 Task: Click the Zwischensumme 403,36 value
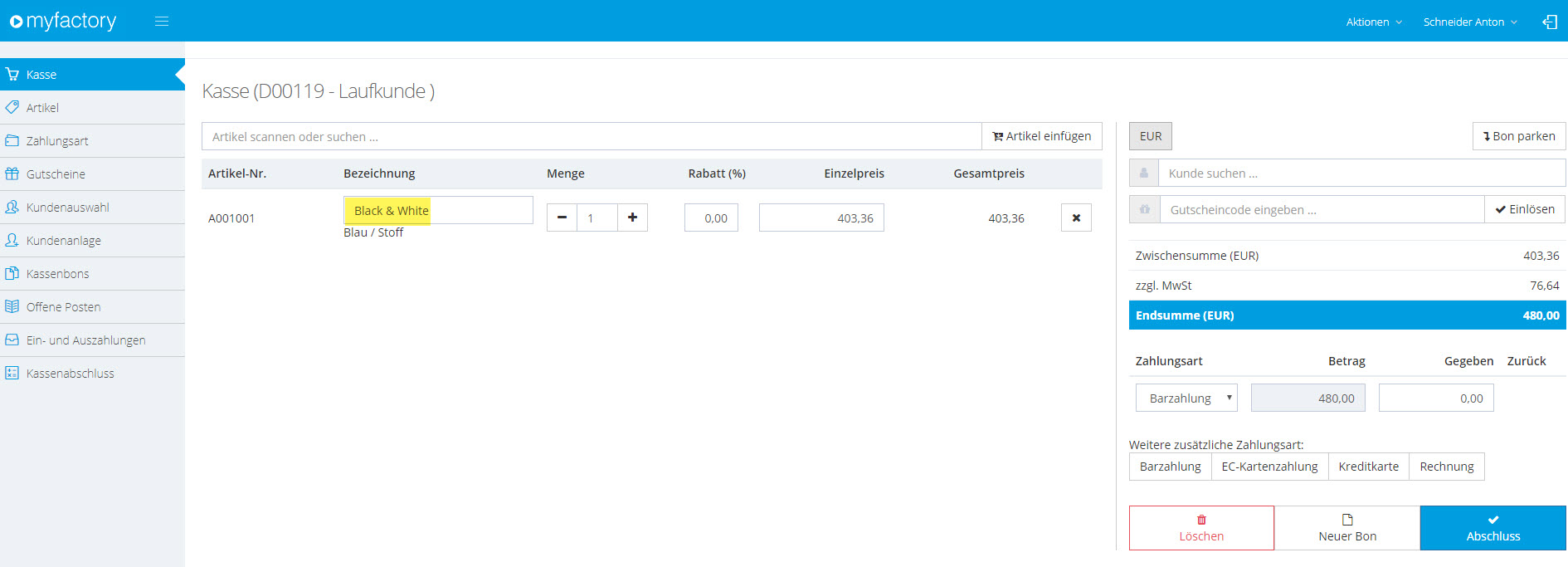[1541, 256]
